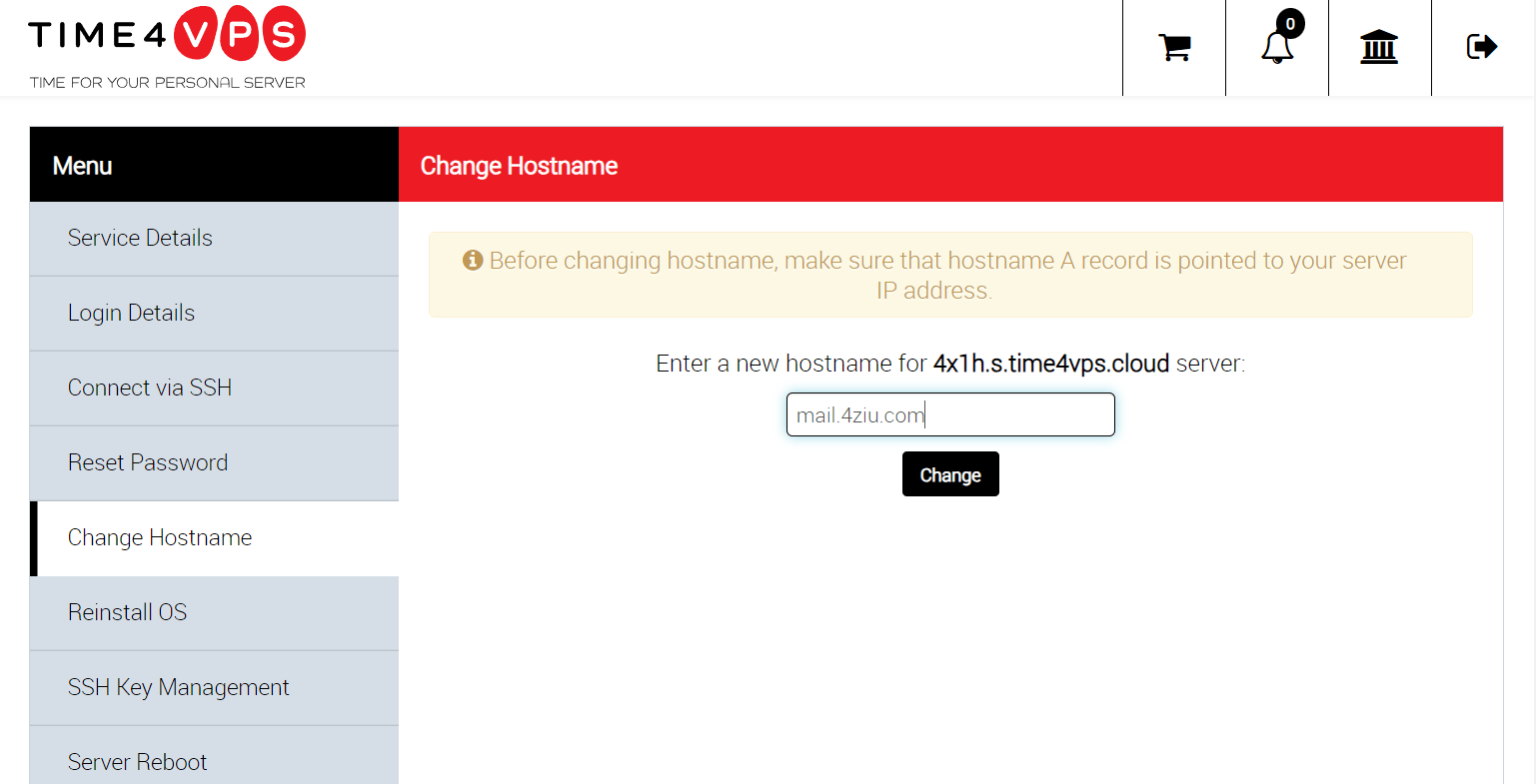Click the notifications bell icon
This screenshot has width=1536, height=784.
[x=1276, y=48]
